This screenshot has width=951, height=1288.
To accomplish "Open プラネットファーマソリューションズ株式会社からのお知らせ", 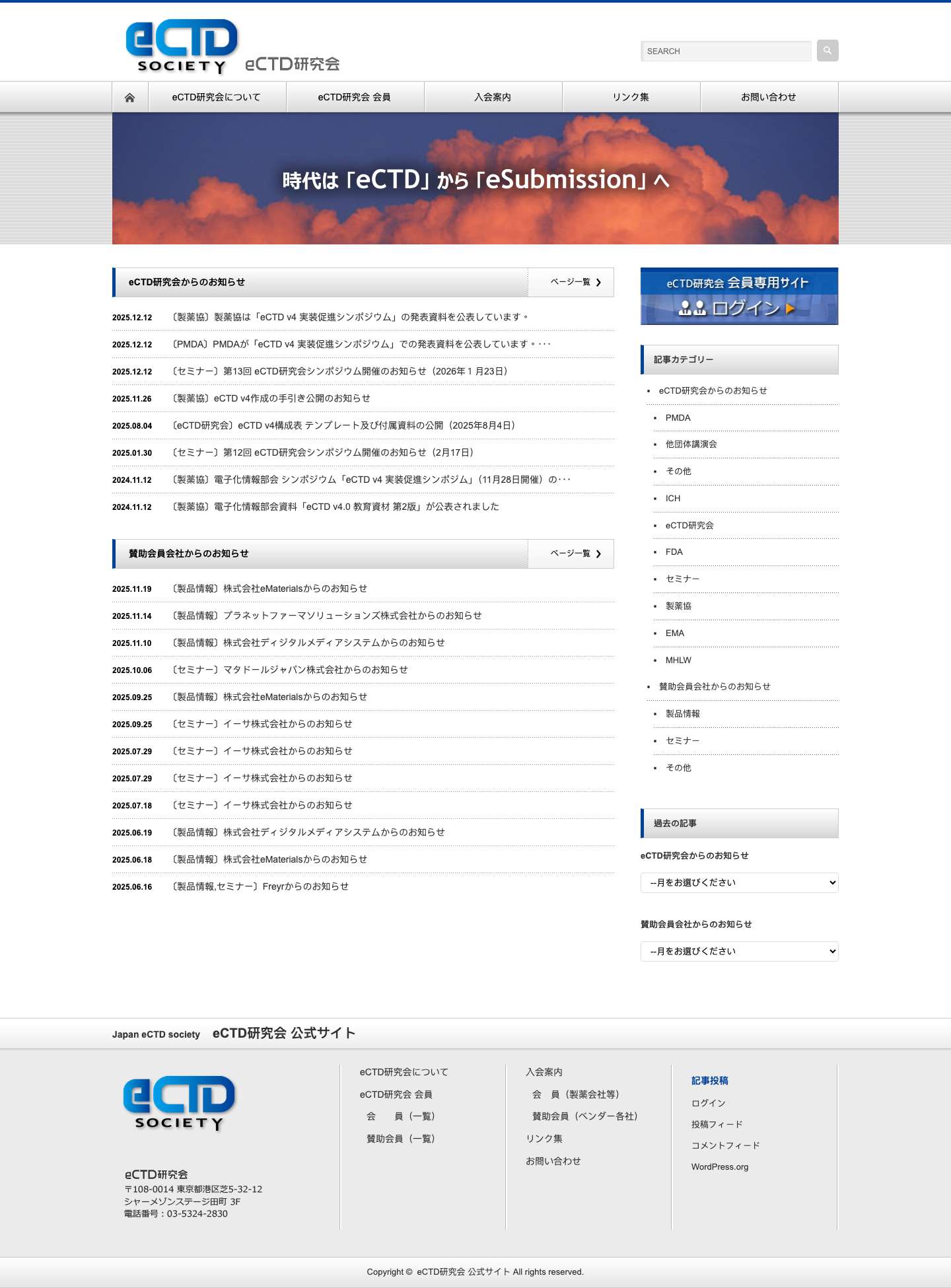I will coord(327,616).
